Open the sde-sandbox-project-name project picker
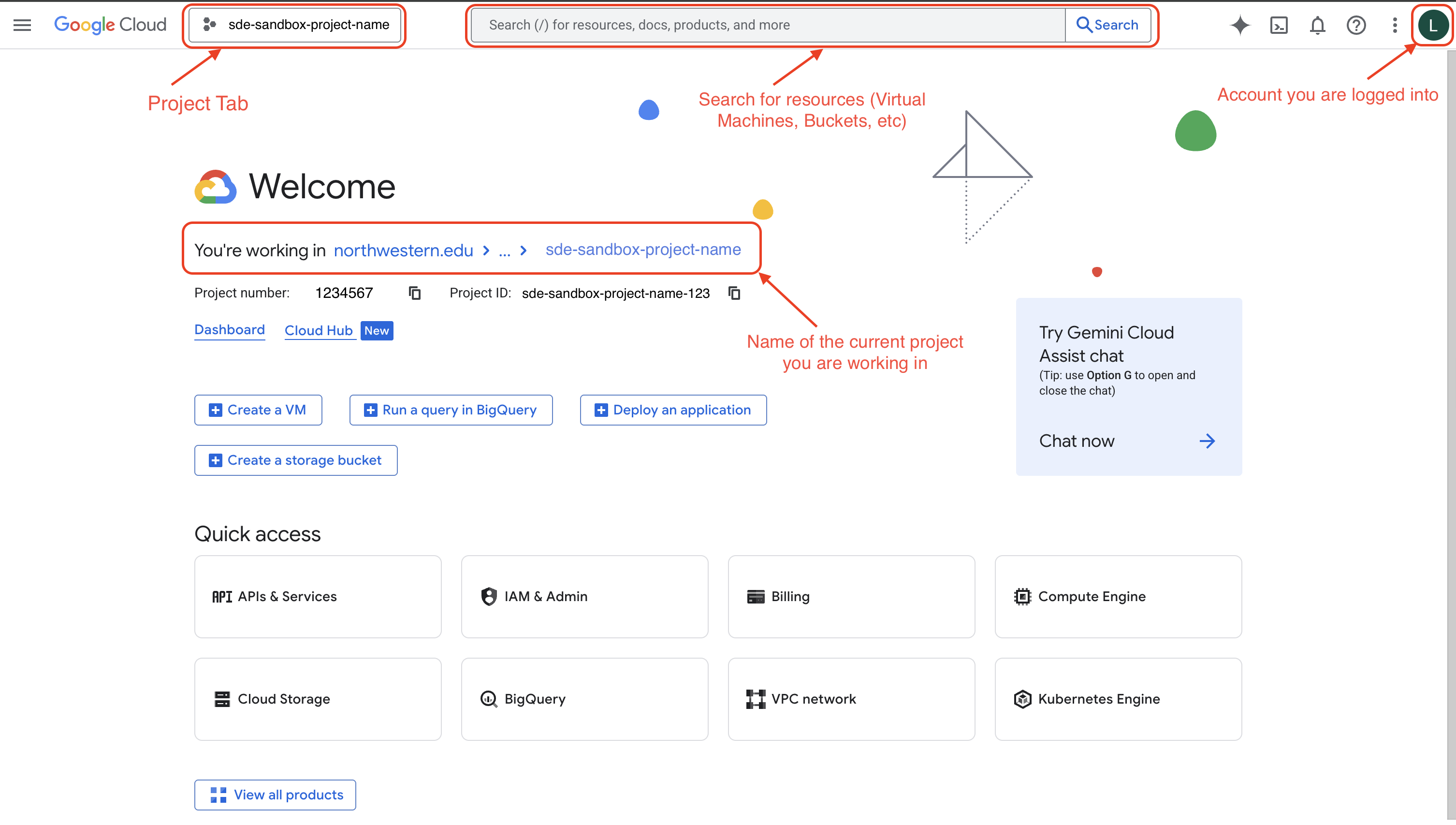The height and width of the screenshot is (825, 1456). (295, 25)
